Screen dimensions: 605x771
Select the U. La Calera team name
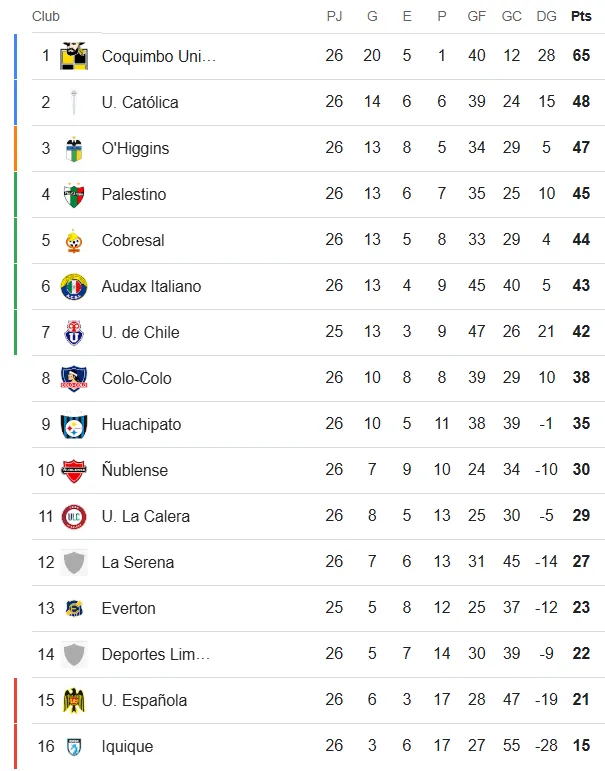(145, 516)
